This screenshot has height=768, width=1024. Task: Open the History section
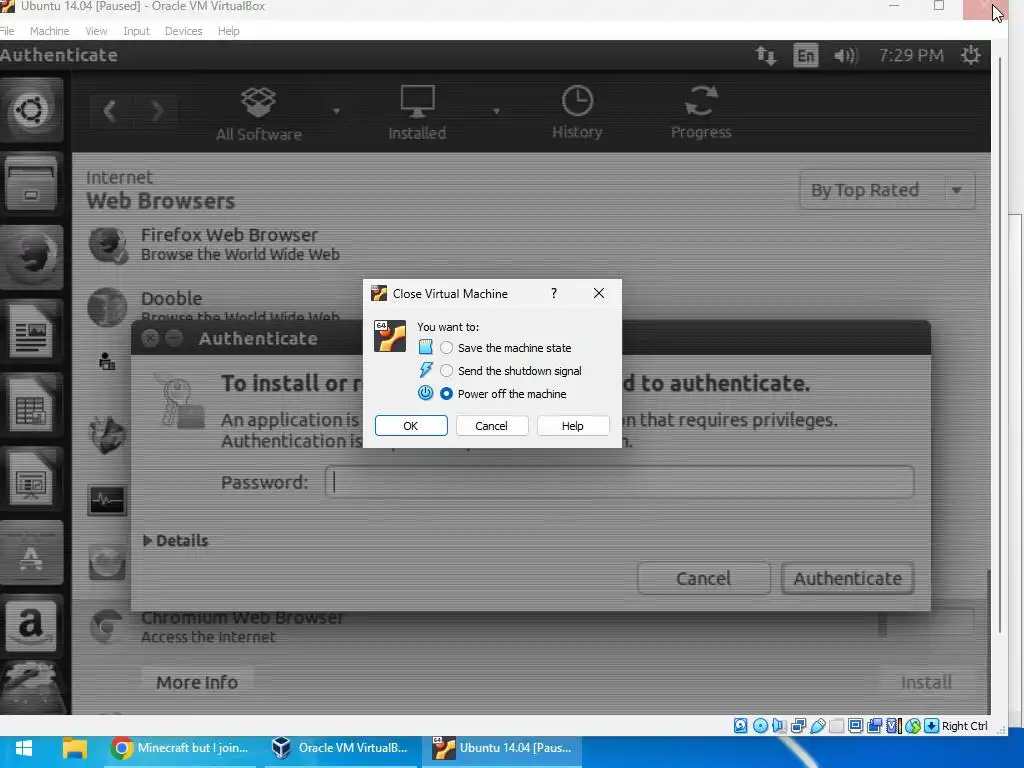coord(577,112)
